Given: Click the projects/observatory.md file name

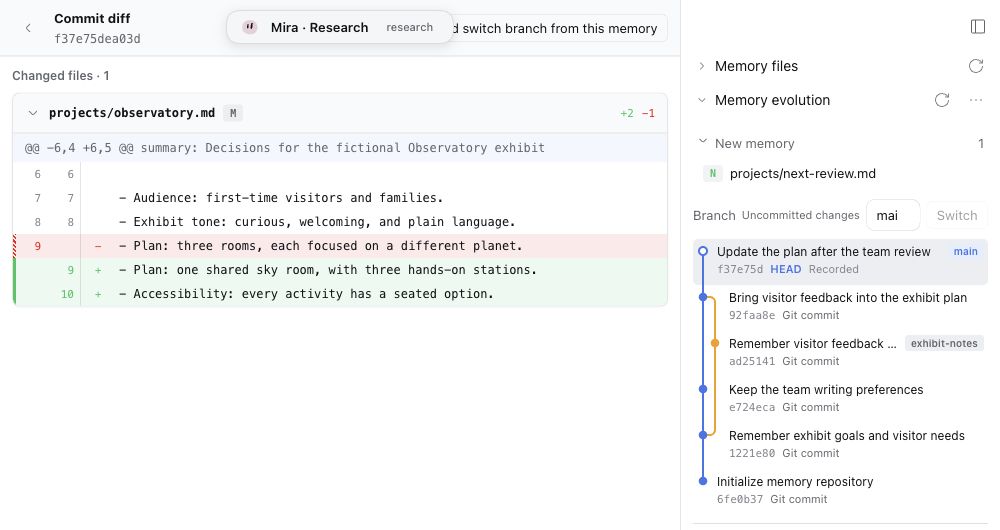Looking at the screenshot, I should click(x=132, y=113).
